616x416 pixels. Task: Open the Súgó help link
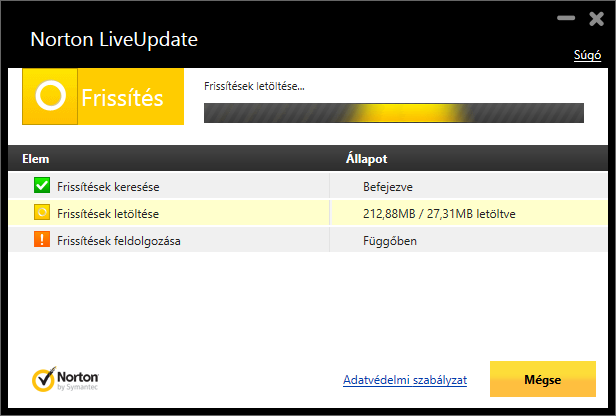click(x=587, y=55)
